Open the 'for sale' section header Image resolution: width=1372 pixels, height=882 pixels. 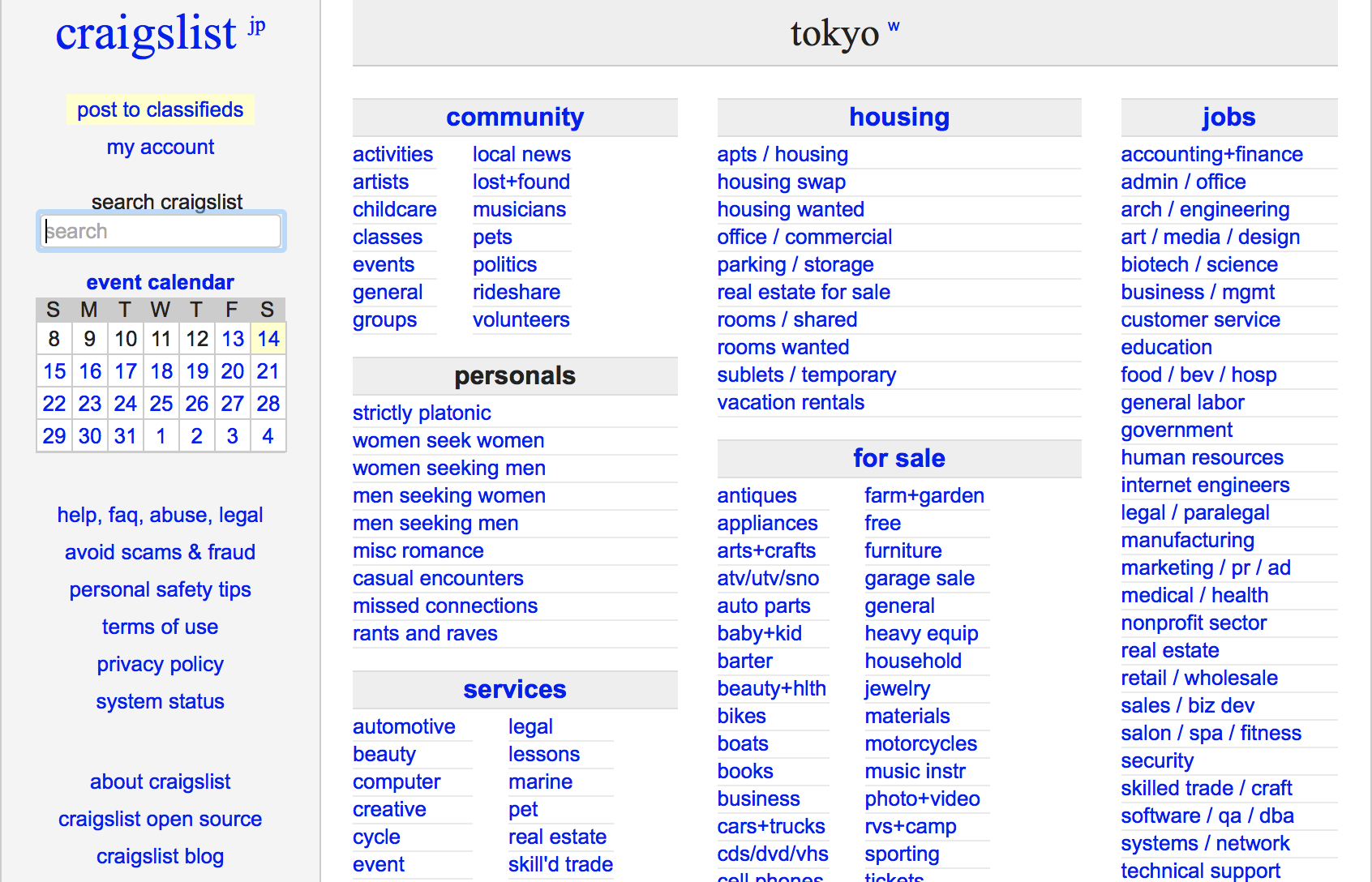[899, 458]
